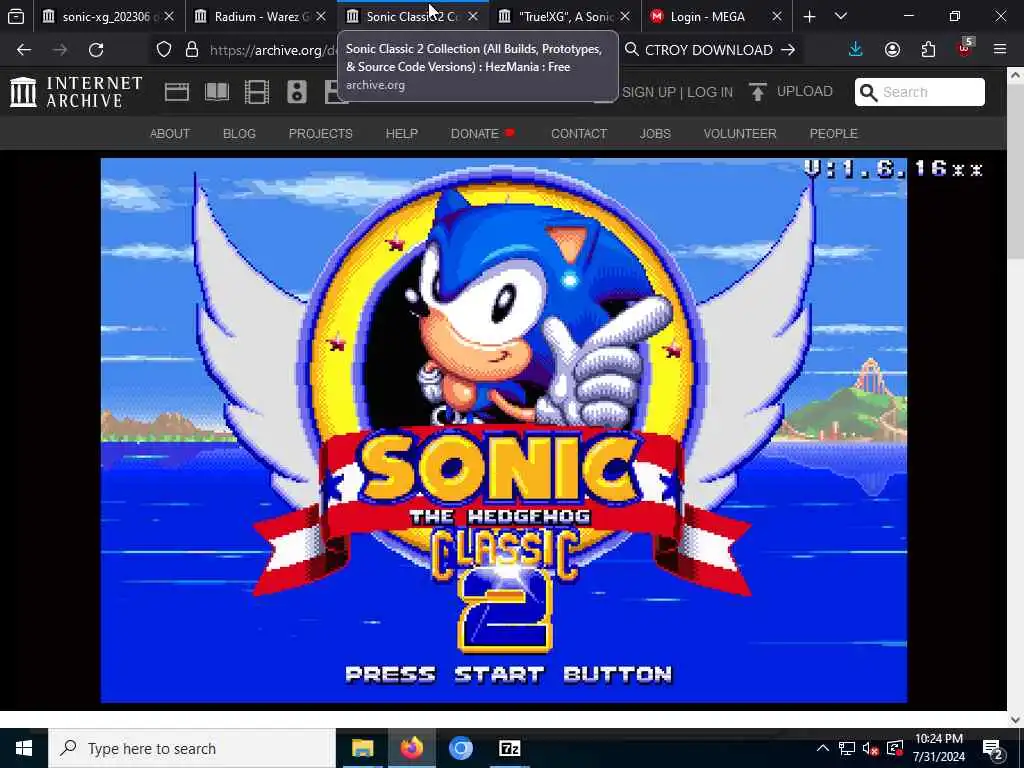Screen dimensions: 1024x768
Task: Click the page vertical scrollbar thumb
Action: [x=1016, y=171]
